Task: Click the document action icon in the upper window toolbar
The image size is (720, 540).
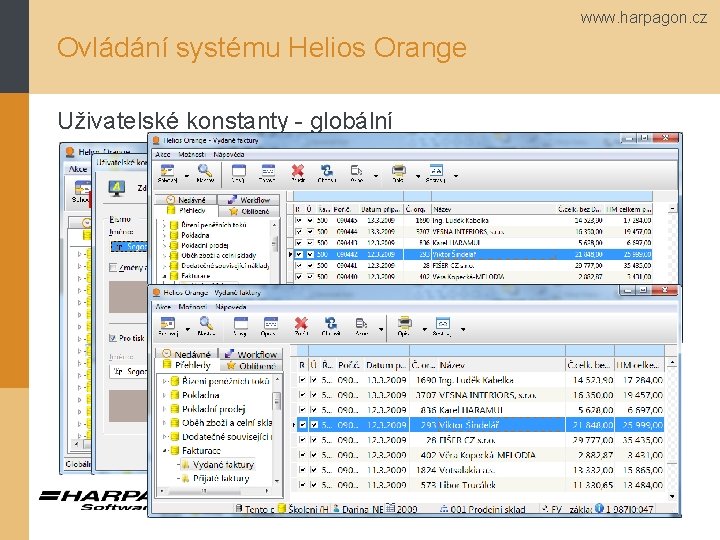Action: click(356, 171)
